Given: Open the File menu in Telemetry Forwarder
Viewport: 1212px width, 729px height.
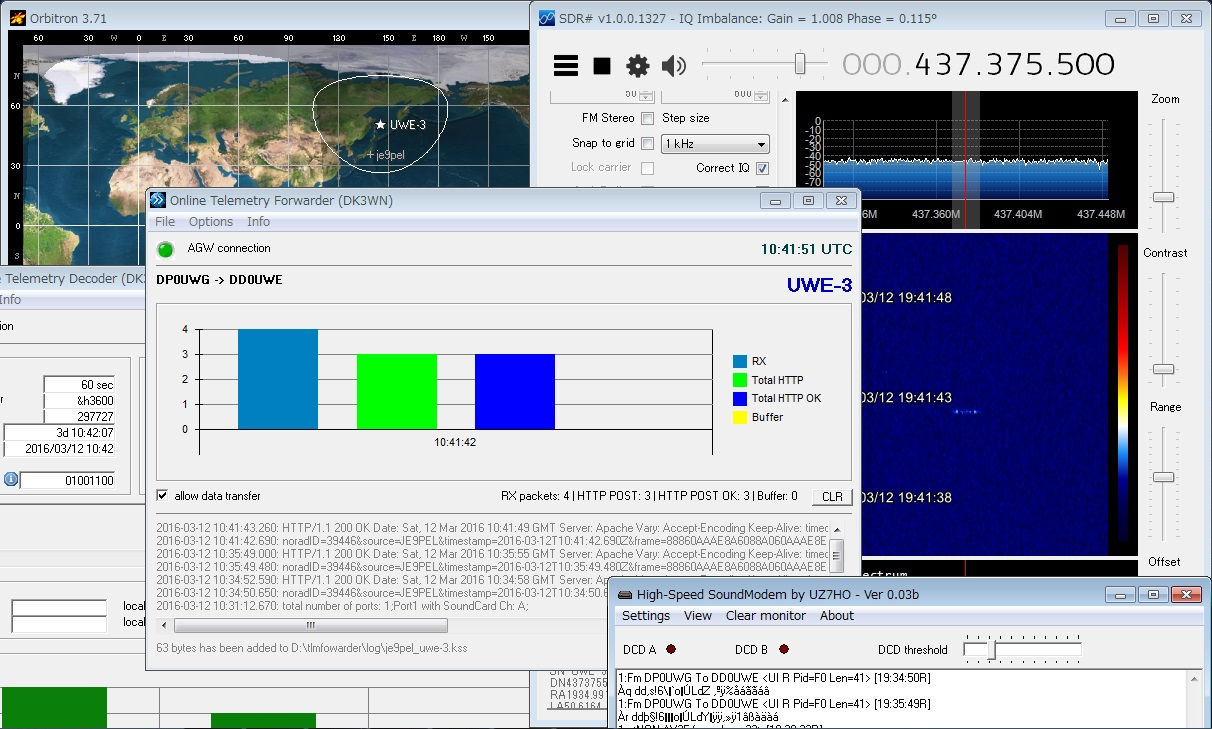Looking at the screenshot, I should click(164, 222).
